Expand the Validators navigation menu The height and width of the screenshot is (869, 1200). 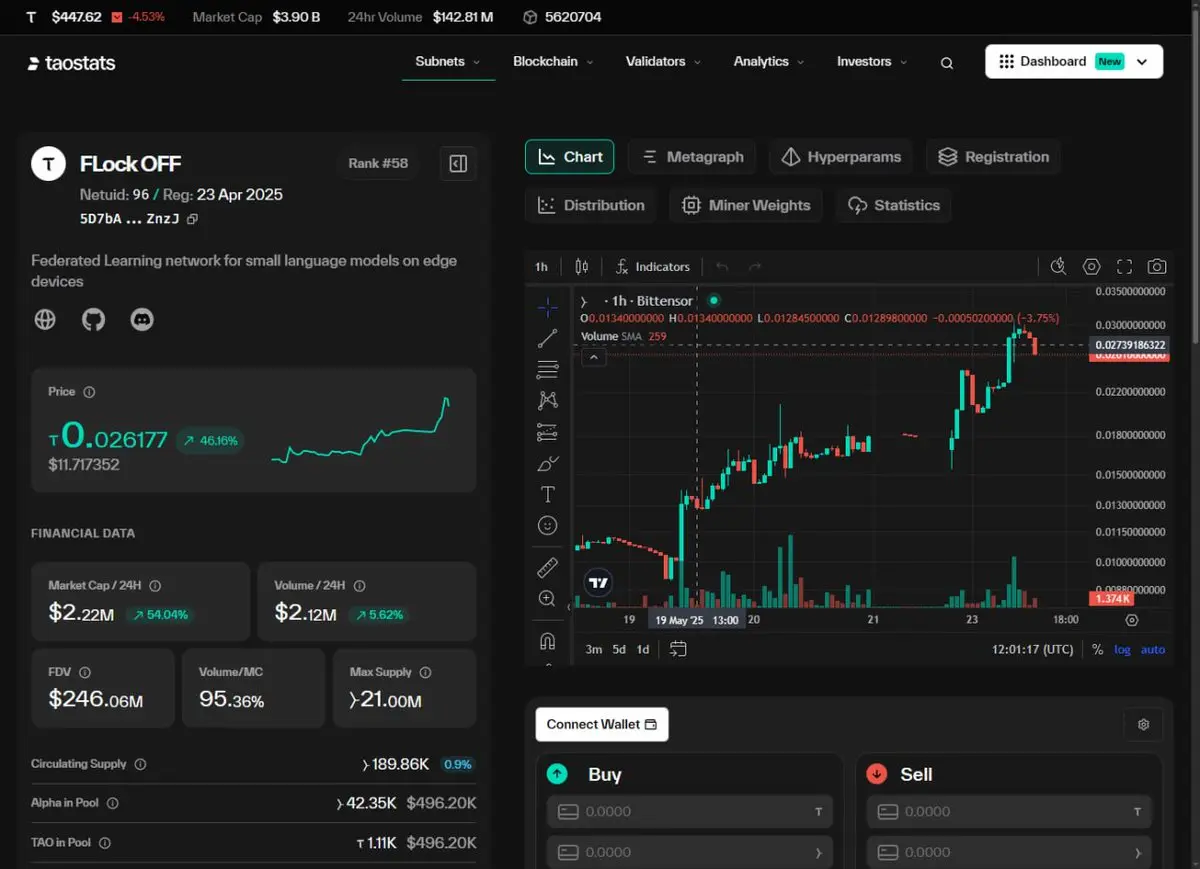coord(663,61)
